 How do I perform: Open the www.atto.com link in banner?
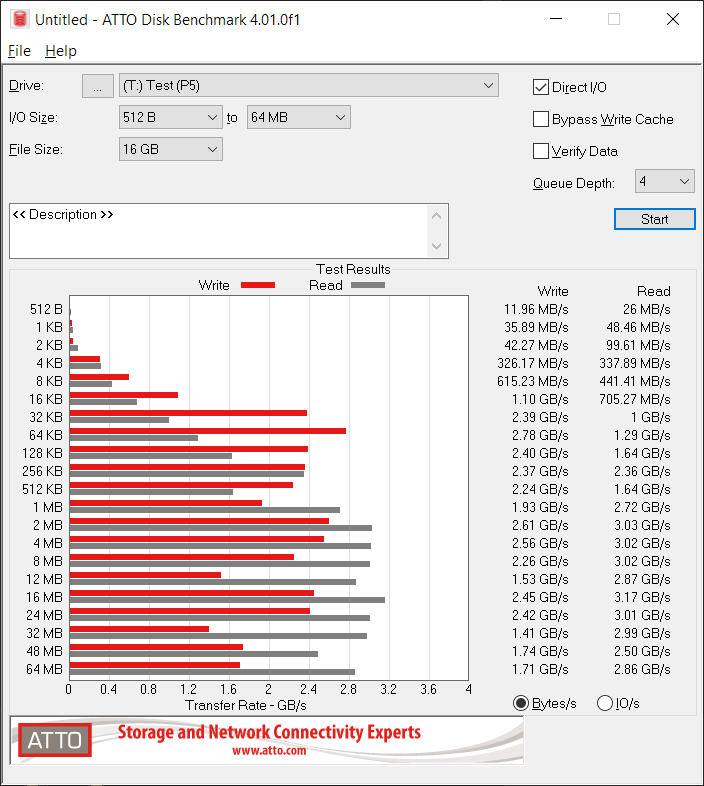coord(269,750)
